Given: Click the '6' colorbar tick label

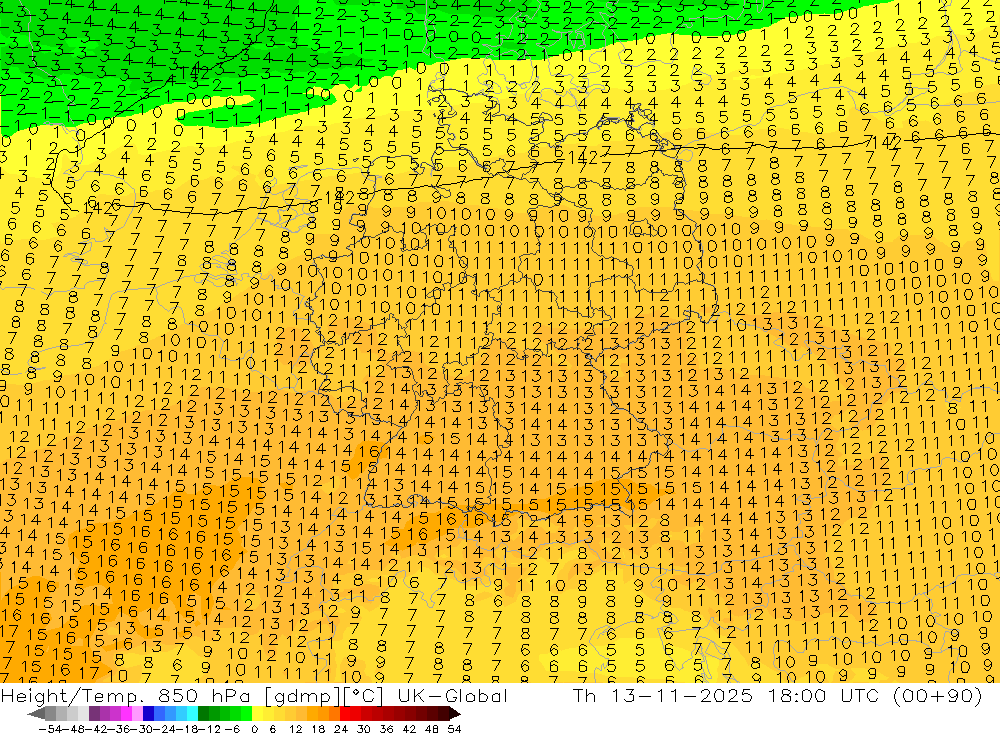Looking at the screenshot, I should click(272, 729).
